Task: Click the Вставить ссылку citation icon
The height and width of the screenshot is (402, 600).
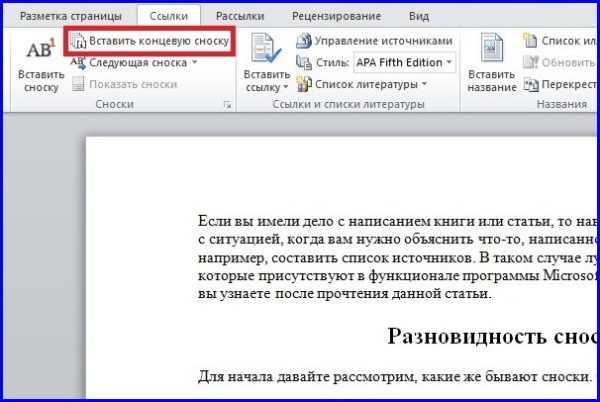Action: click(266, 47)
